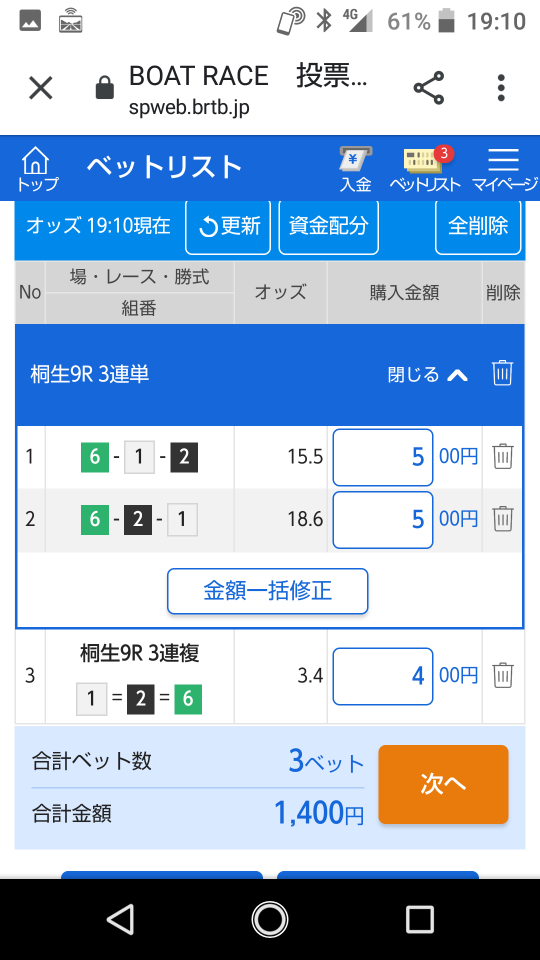Open the マイページ hamburger menu
Viewport: 540px width, 960px height.
pyautogui.click(x=504, y=170)
